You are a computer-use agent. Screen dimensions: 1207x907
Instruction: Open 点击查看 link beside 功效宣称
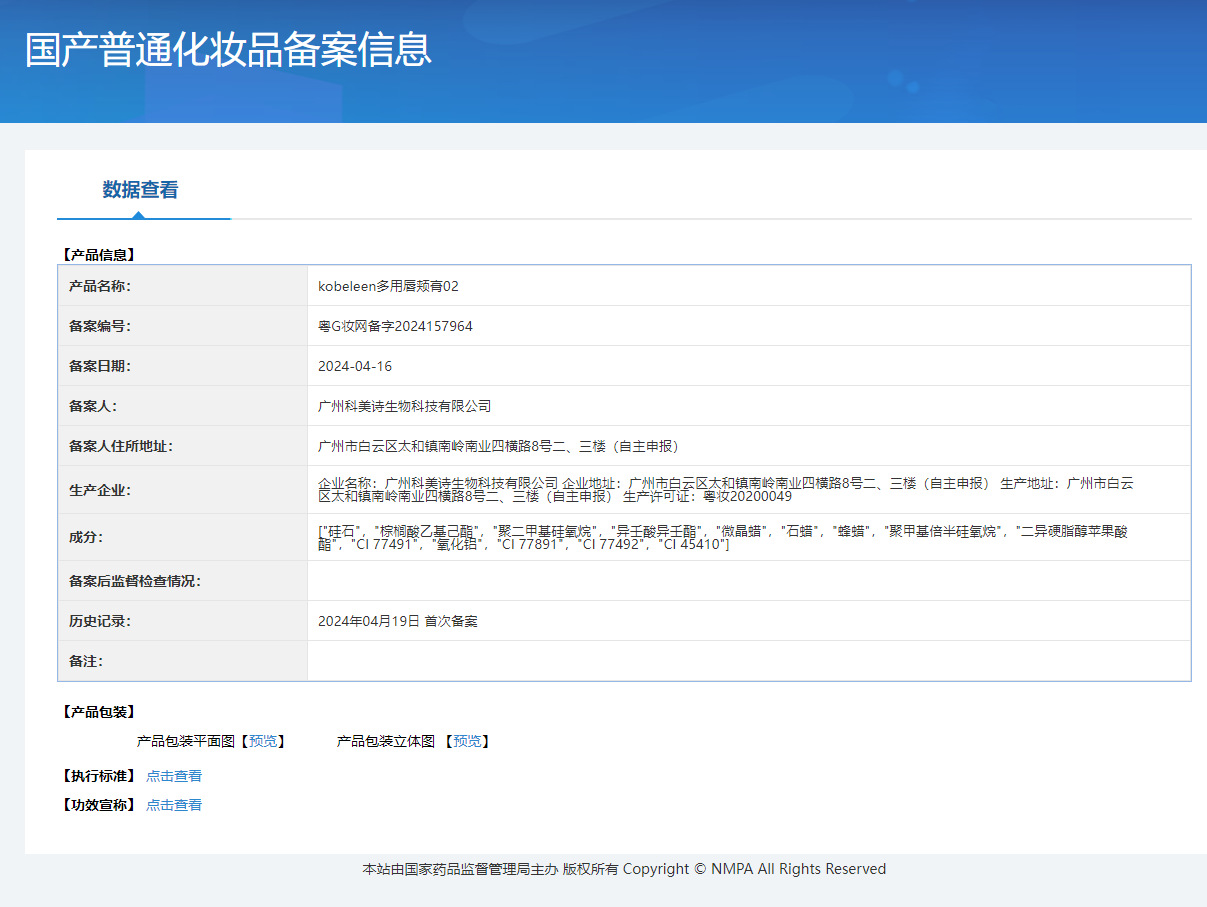[x=174, y=805]
